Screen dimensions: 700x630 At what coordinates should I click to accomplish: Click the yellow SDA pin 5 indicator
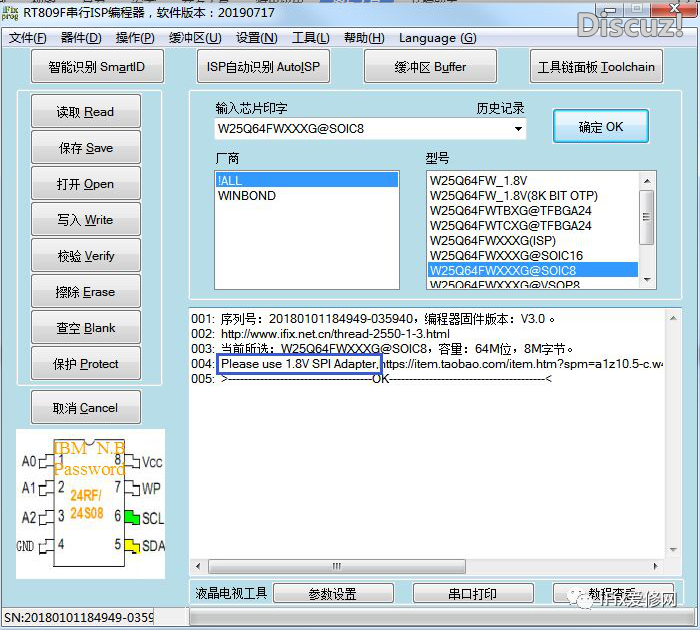[x=132, y=546]
